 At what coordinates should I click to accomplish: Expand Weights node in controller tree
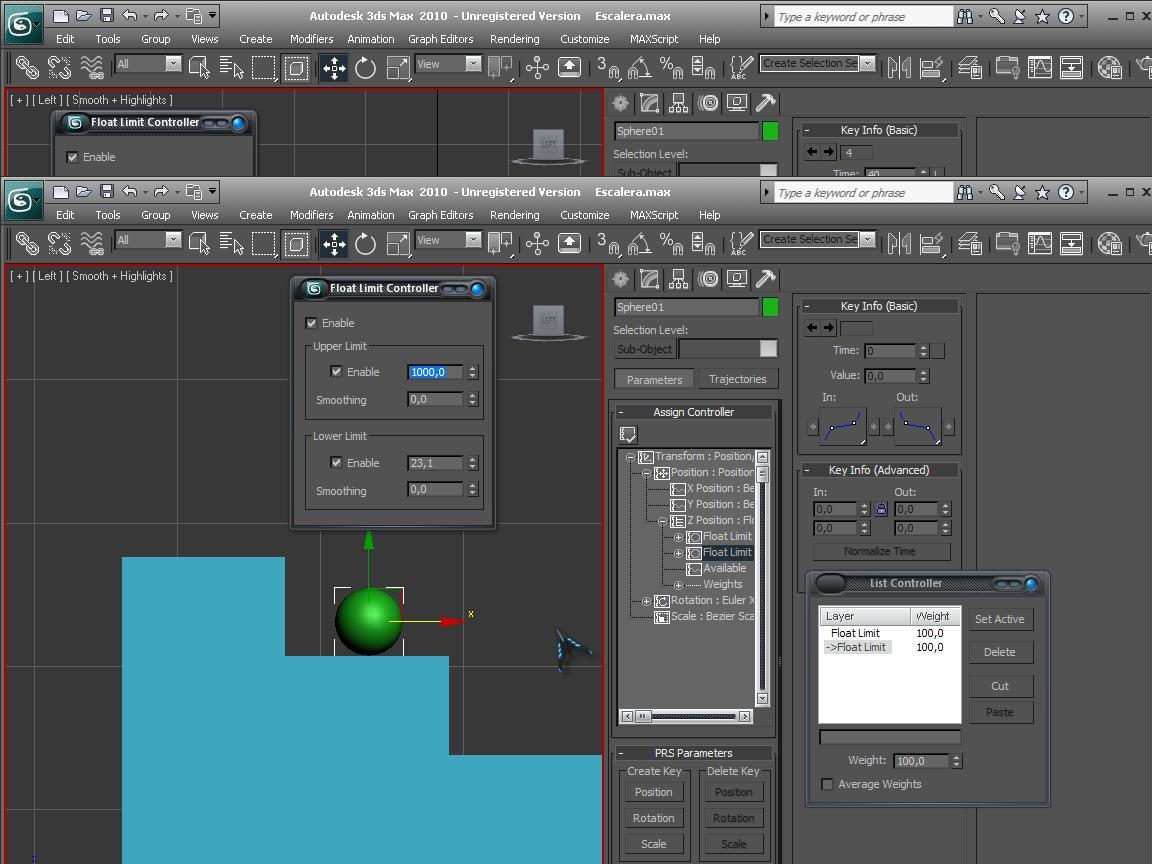click(678, 585)
